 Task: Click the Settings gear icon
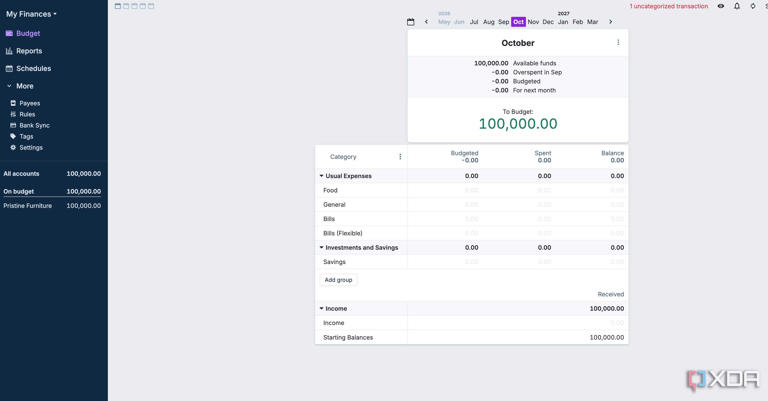[13, 147]
